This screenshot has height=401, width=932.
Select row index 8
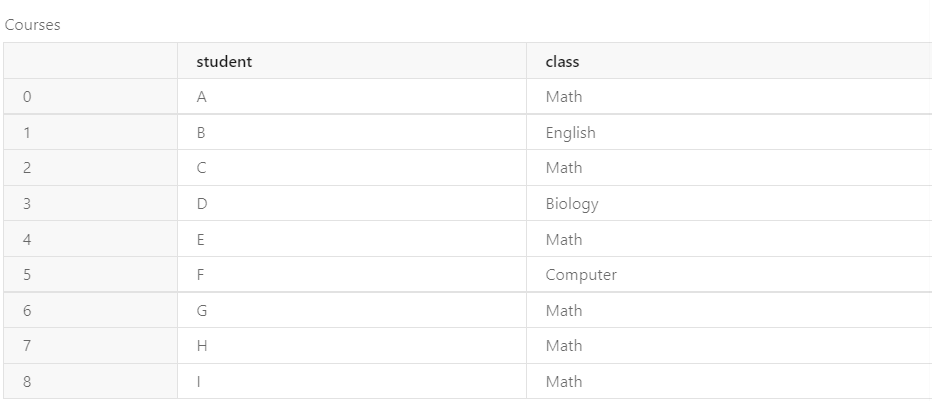pyautogui.click(x=27, y=382)
